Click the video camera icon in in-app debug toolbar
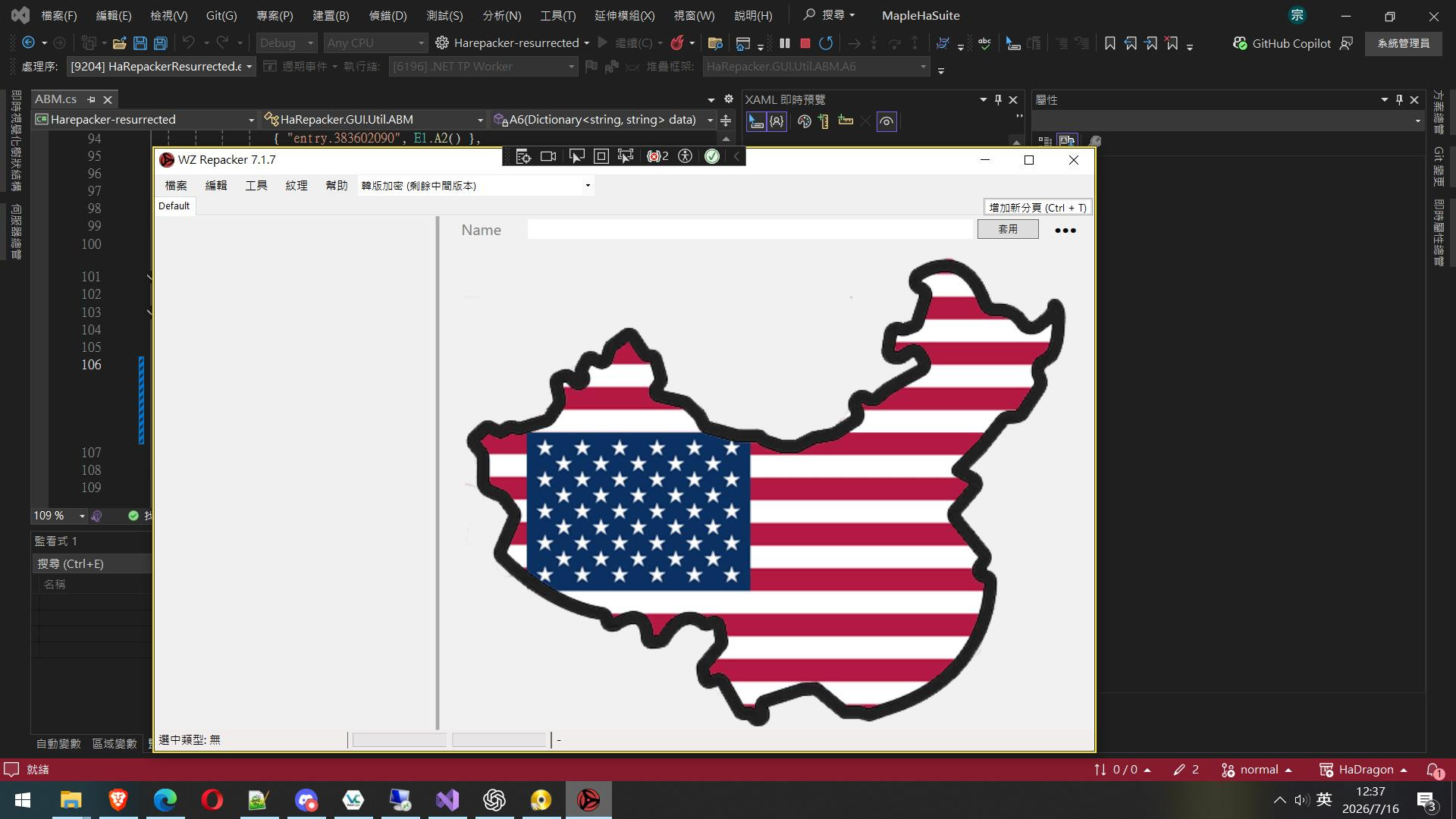 (548, 156)
